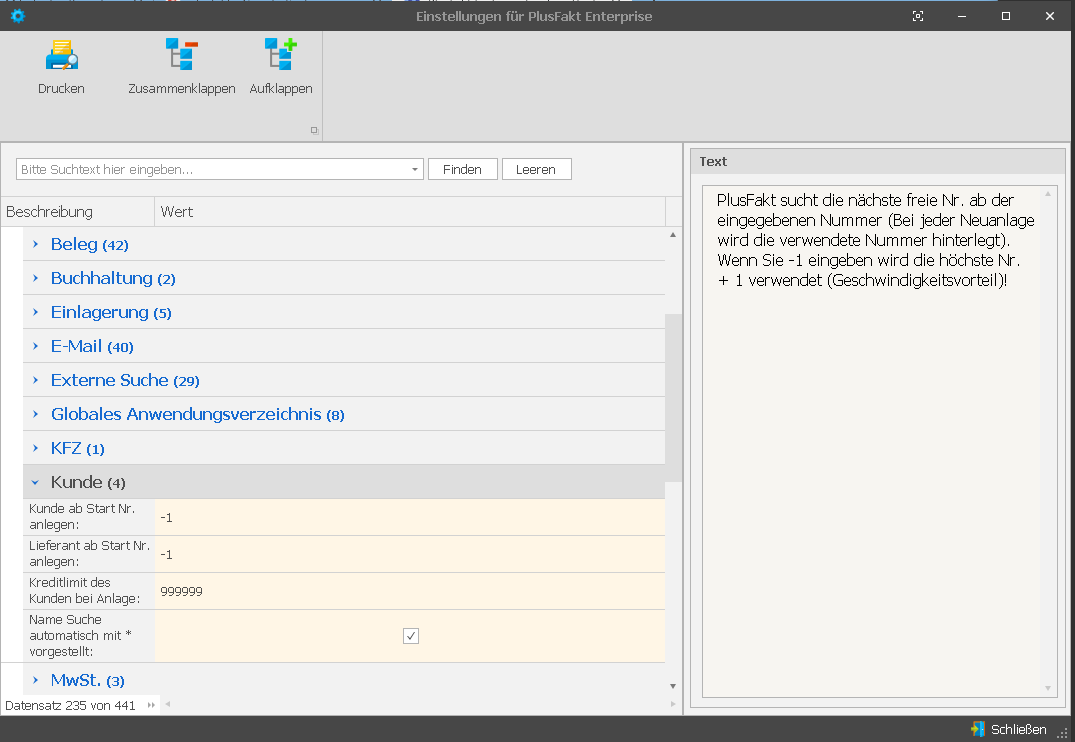The width and height of the screenshot is (1075, 742).
Task: Click the Aufklappen tree icon
Action: [281, 55]
